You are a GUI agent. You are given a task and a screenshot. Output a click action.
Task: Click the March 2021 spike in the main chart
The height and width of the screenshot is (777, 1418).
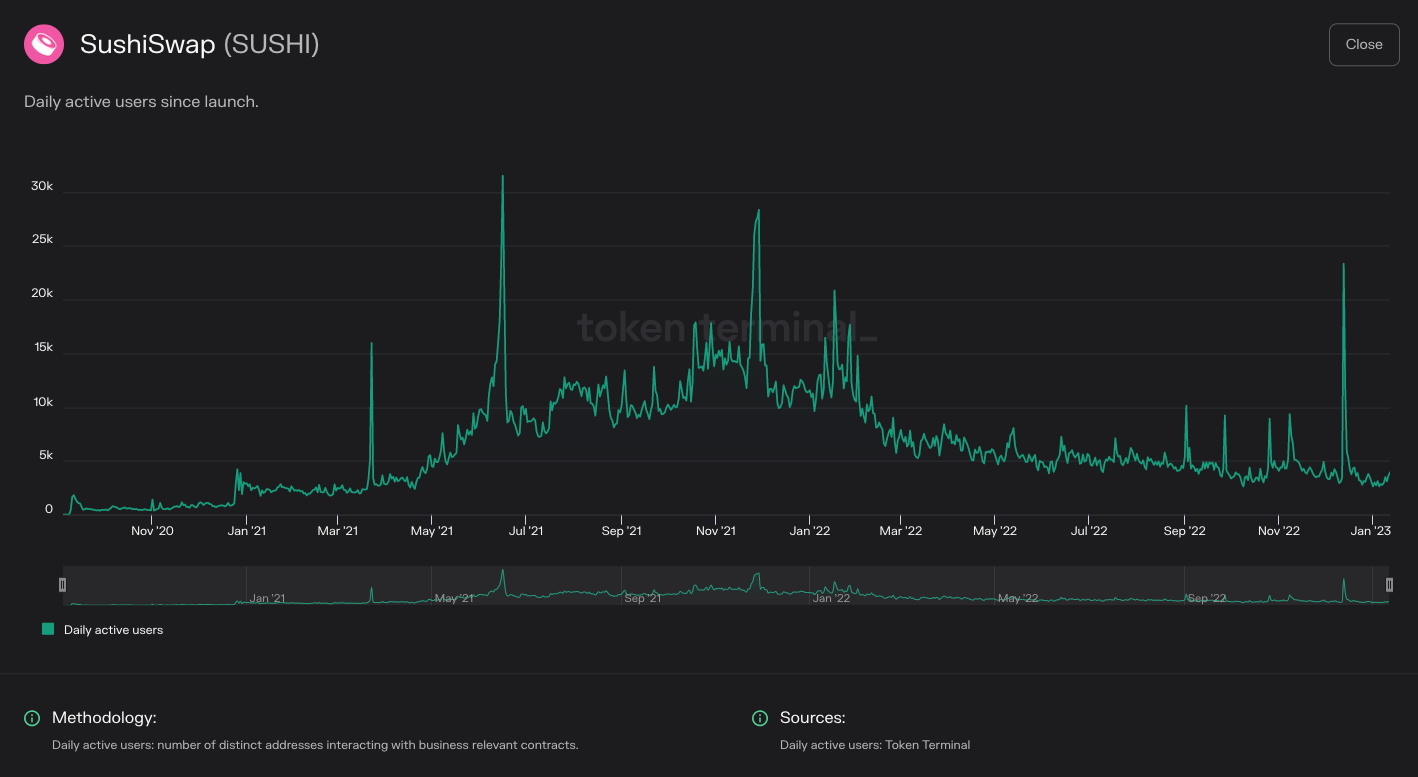point(372,345)
